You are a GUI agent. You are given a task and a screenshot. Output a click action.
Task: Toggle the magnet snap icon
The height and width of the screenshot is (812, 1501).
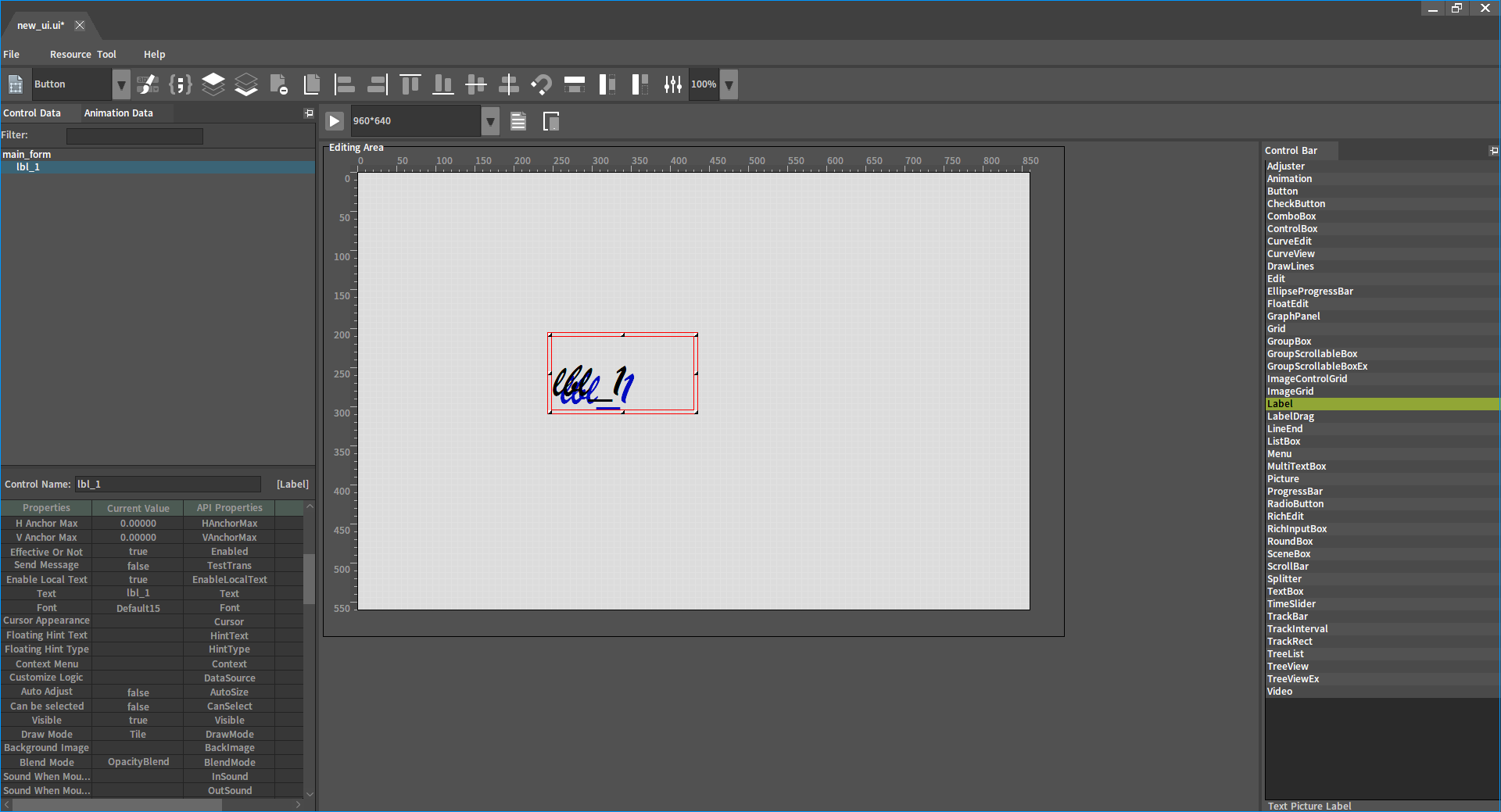pyautogui.click(x=542, y=84)
